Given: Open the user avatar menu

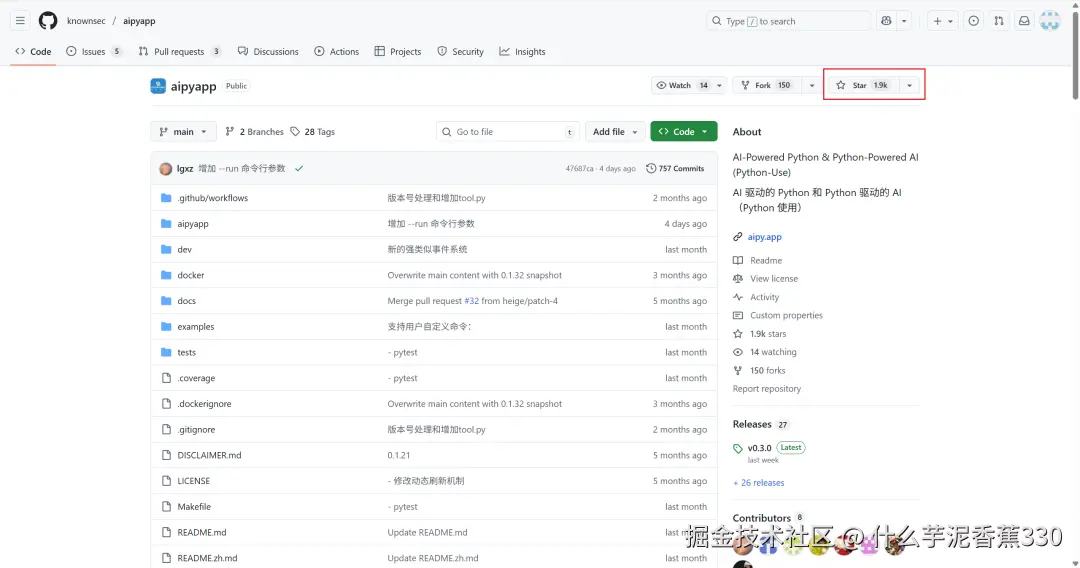Looking at the screenshot, I should 1050,21.
